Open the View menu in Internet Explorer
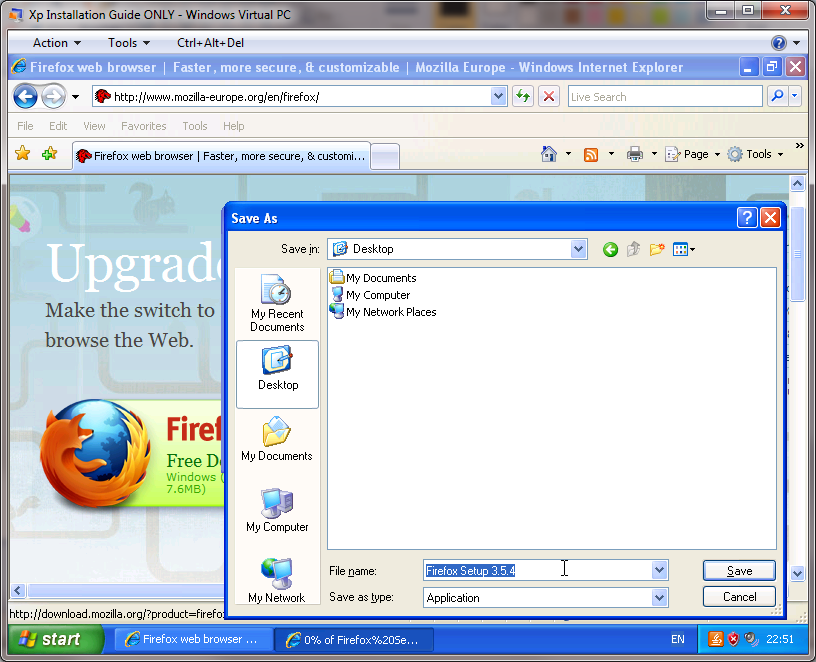The height and width of the screenshot is (662, 816). [94, 126]
